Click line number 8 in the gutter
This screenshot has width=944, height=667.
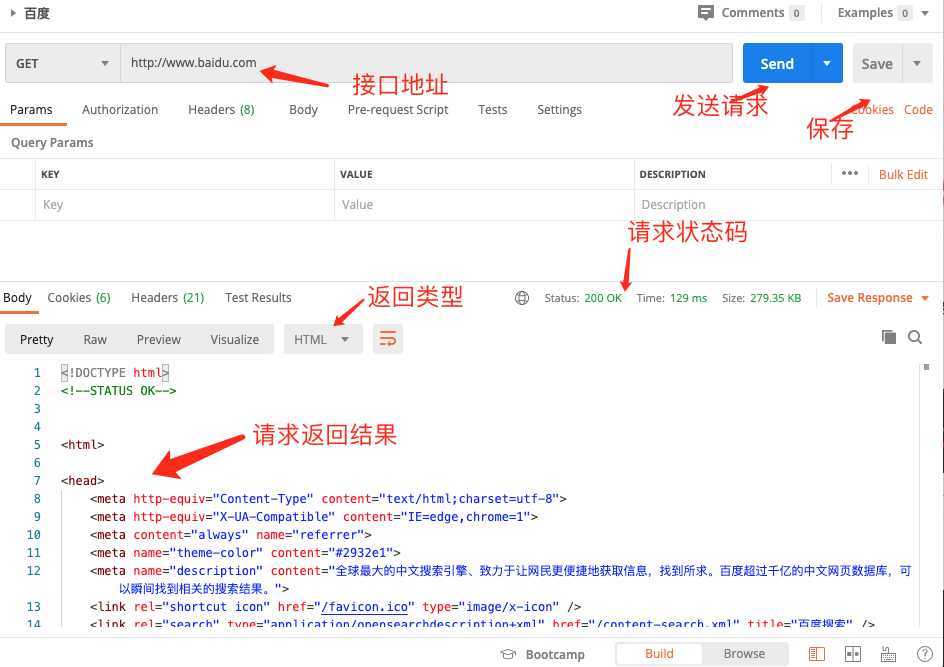pyautogui.click(x=37, y=498)
